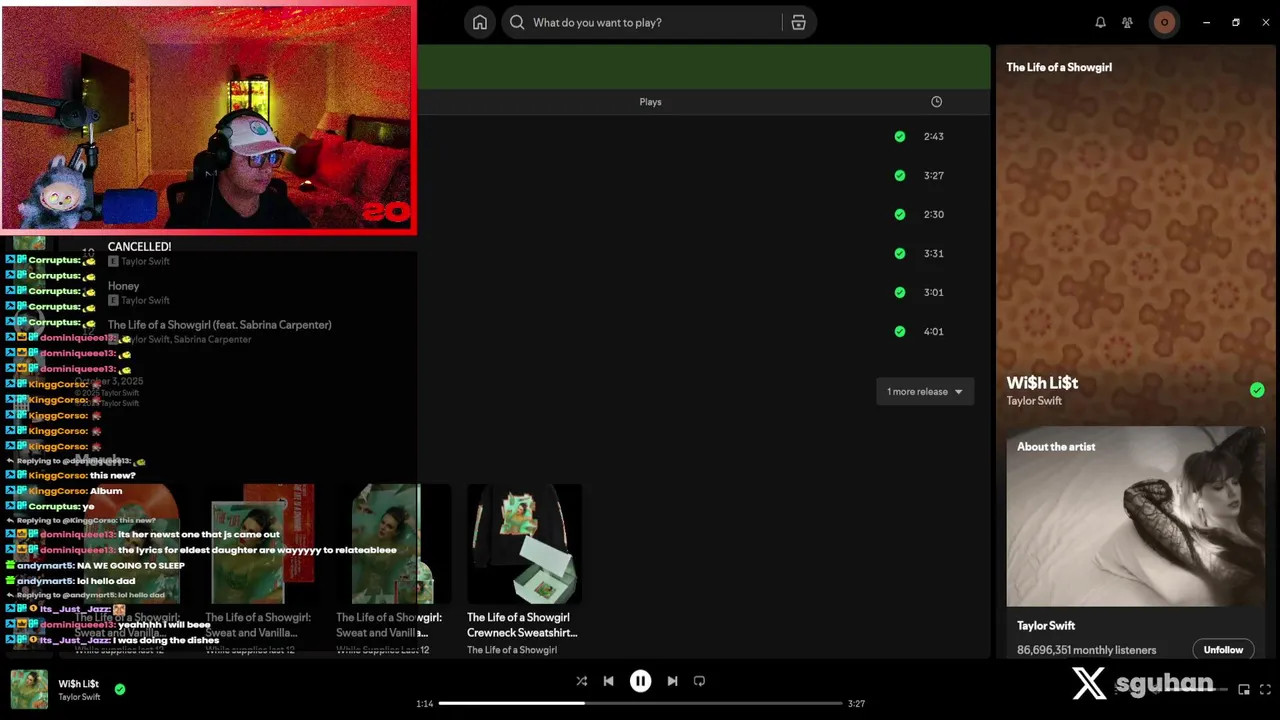Click the Plays column header
The width and height of the screenshot is (1280, 720).
(x=650, y=102)
